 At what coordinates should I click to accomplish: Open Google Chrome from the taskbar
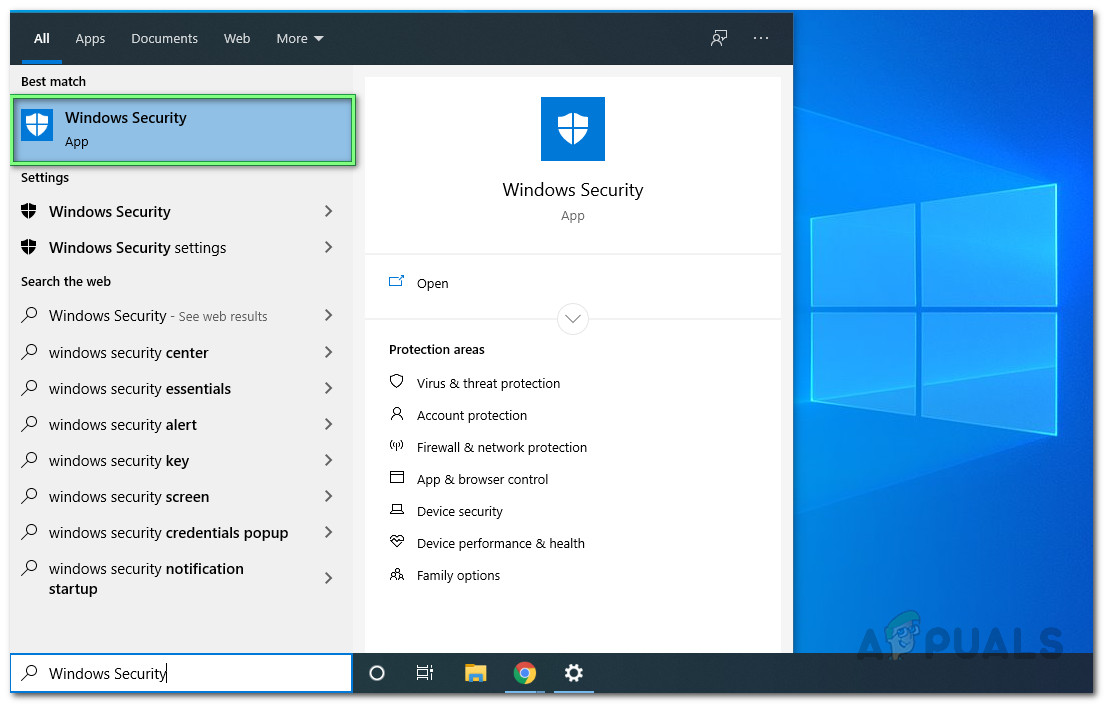coord(525,673)
